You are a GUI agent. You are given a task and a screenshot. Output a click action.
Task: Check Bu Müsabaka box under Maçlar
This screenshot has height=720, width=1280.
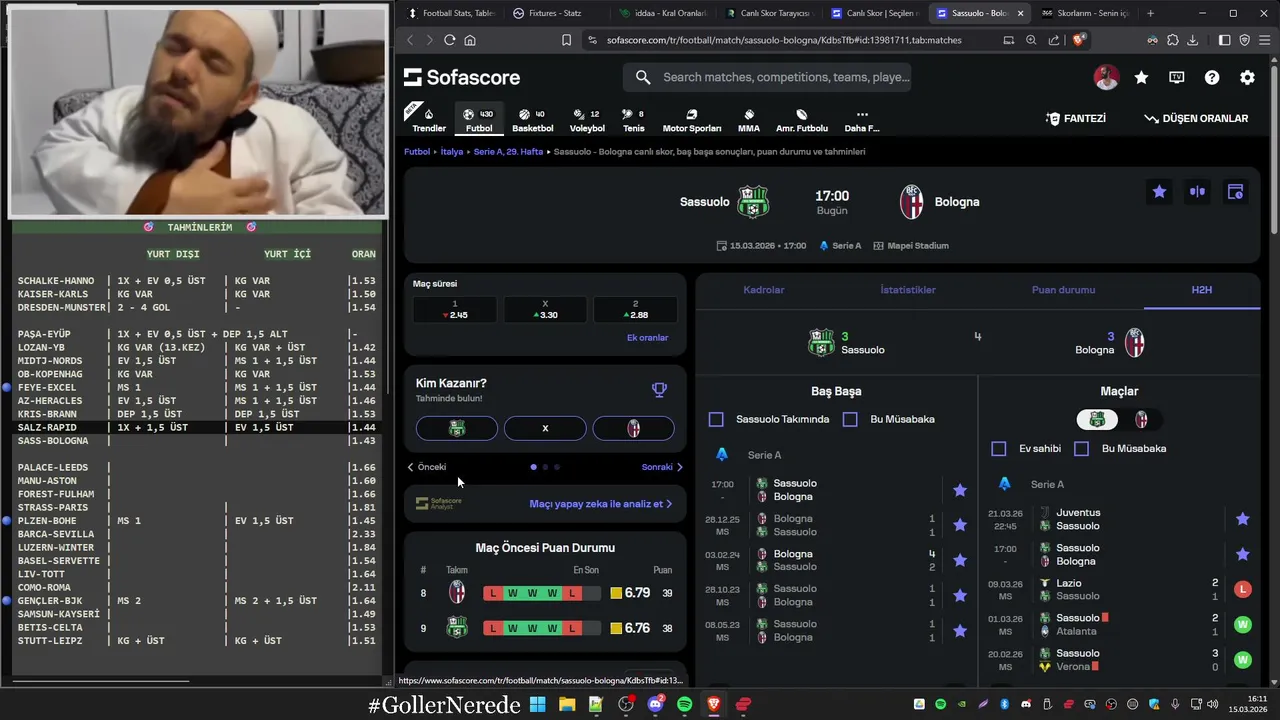pos(1081,448)
